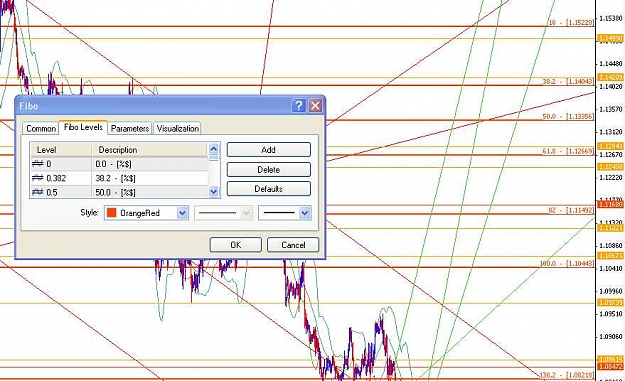
Task: Select the level icon for row 0.5
Action: point(37,192)
